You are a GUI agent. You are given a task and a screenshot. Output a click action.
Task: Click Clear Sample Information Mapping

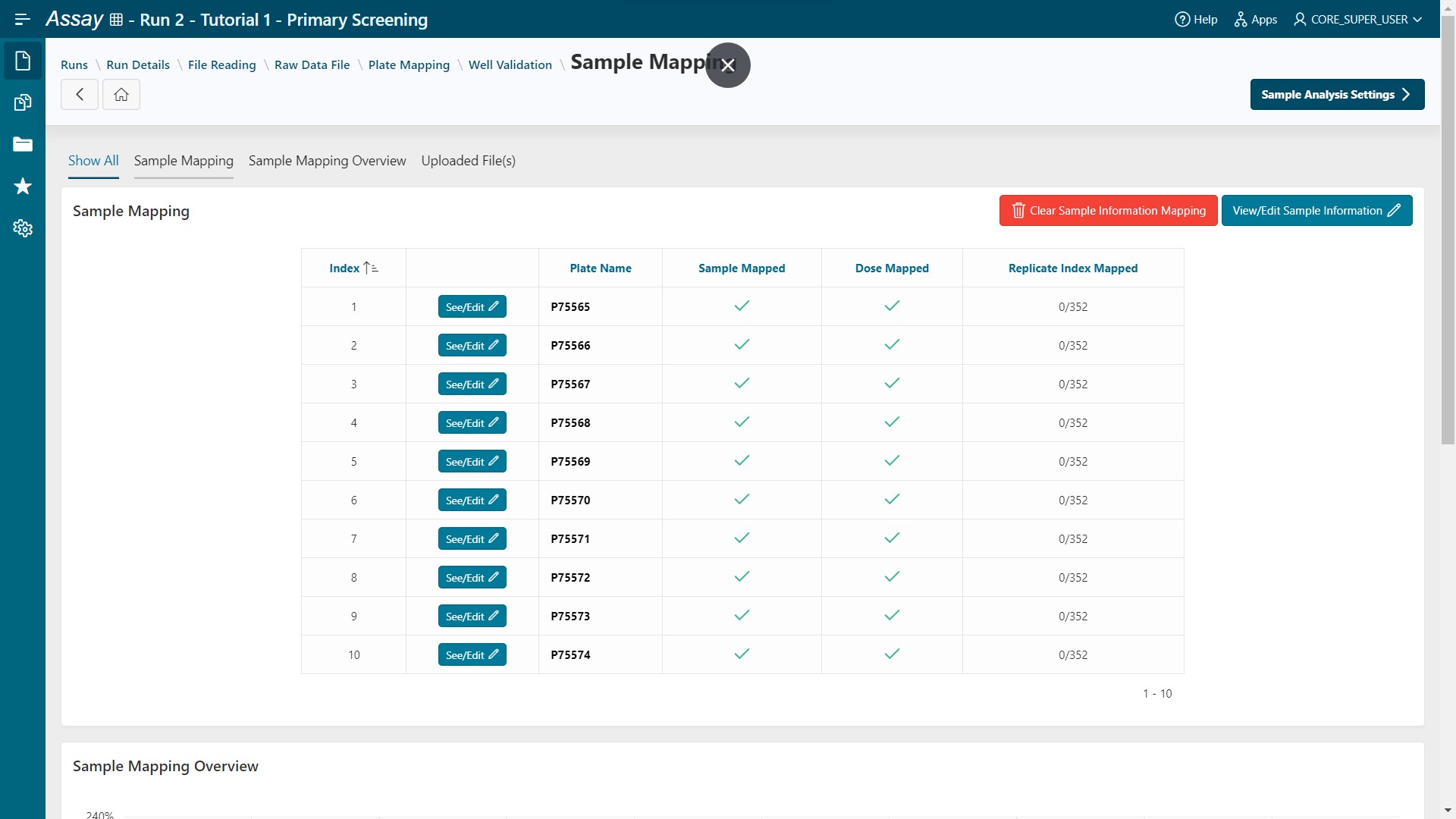click(1108, 211)
